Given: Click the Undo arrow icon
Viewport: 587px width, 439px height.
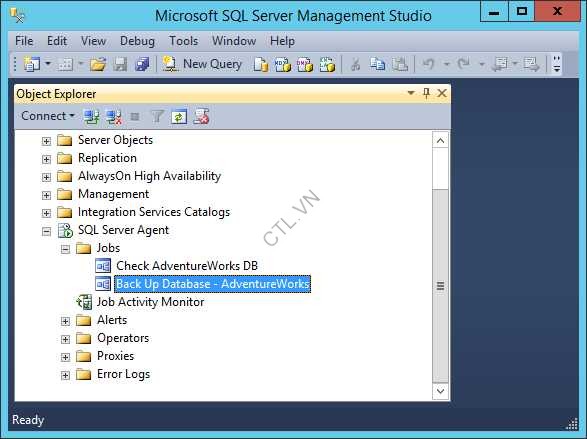Looking at the screenshot, I should pyautogui.click(x=428, y=64).
